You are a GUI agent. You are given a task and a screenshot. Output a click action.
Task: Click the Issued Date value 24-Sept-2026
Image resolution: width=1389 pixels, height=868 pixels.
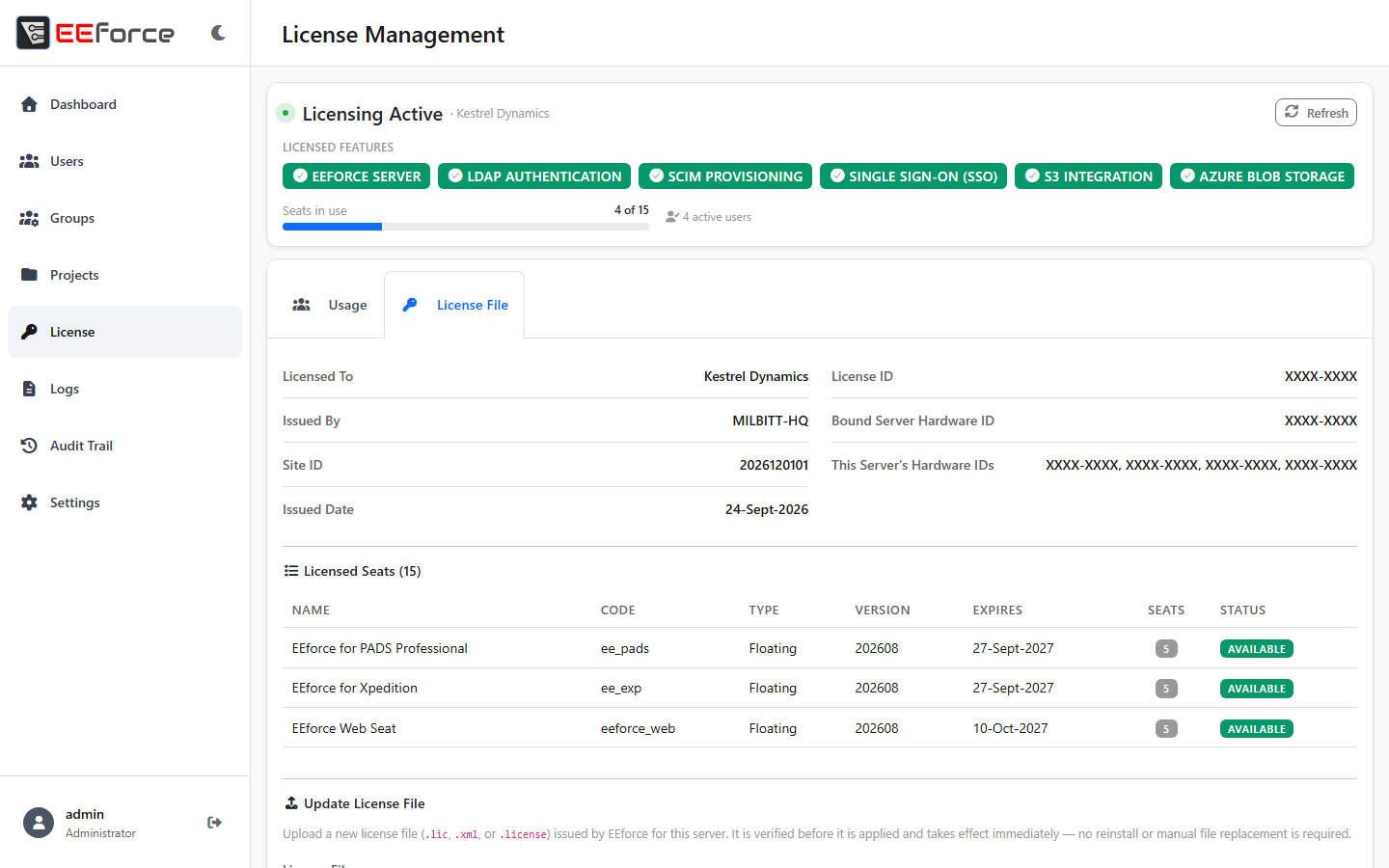click(767, 509)
